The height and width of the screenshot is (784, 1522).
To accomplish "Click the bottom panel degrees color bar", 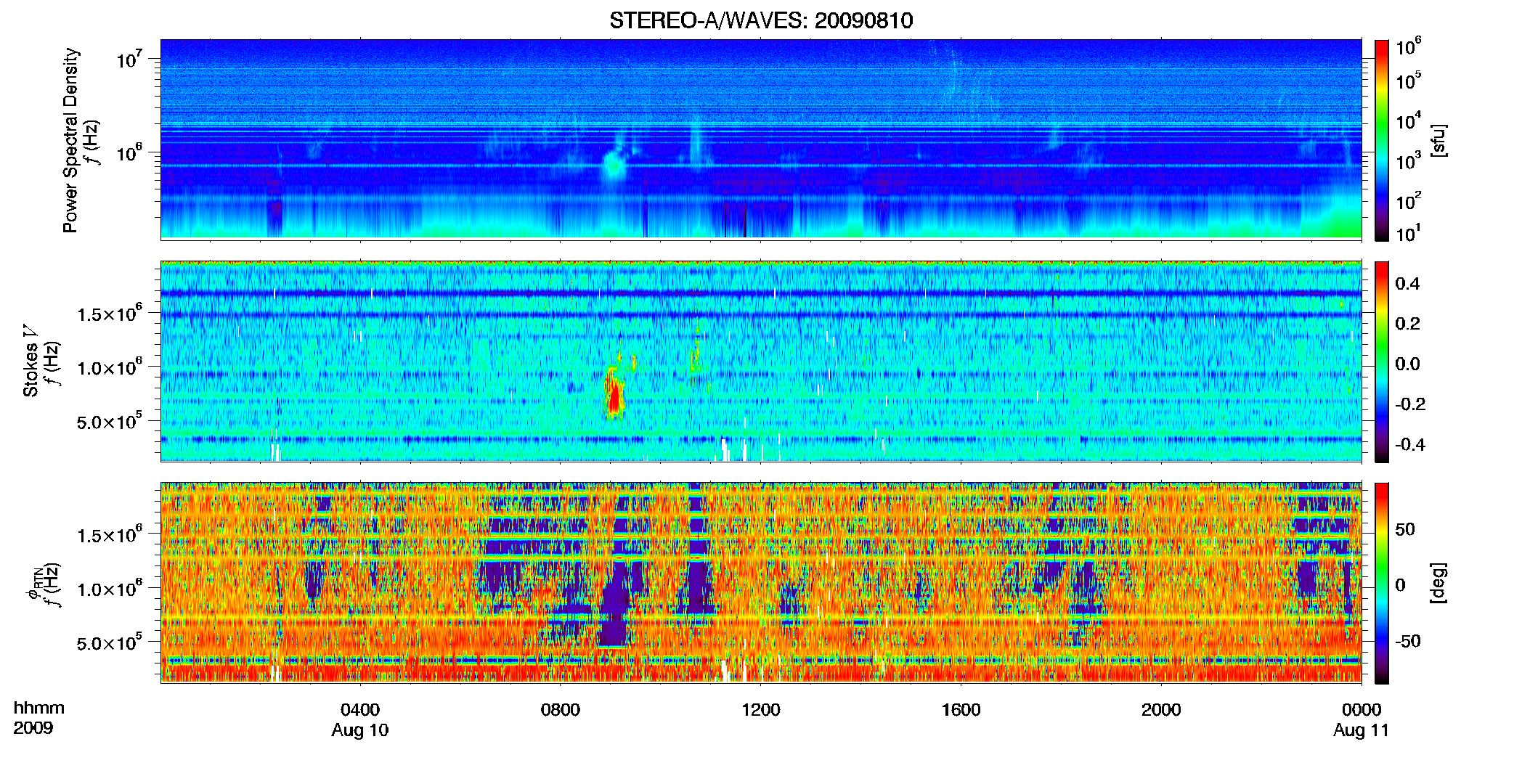I will coord(1382,583).
